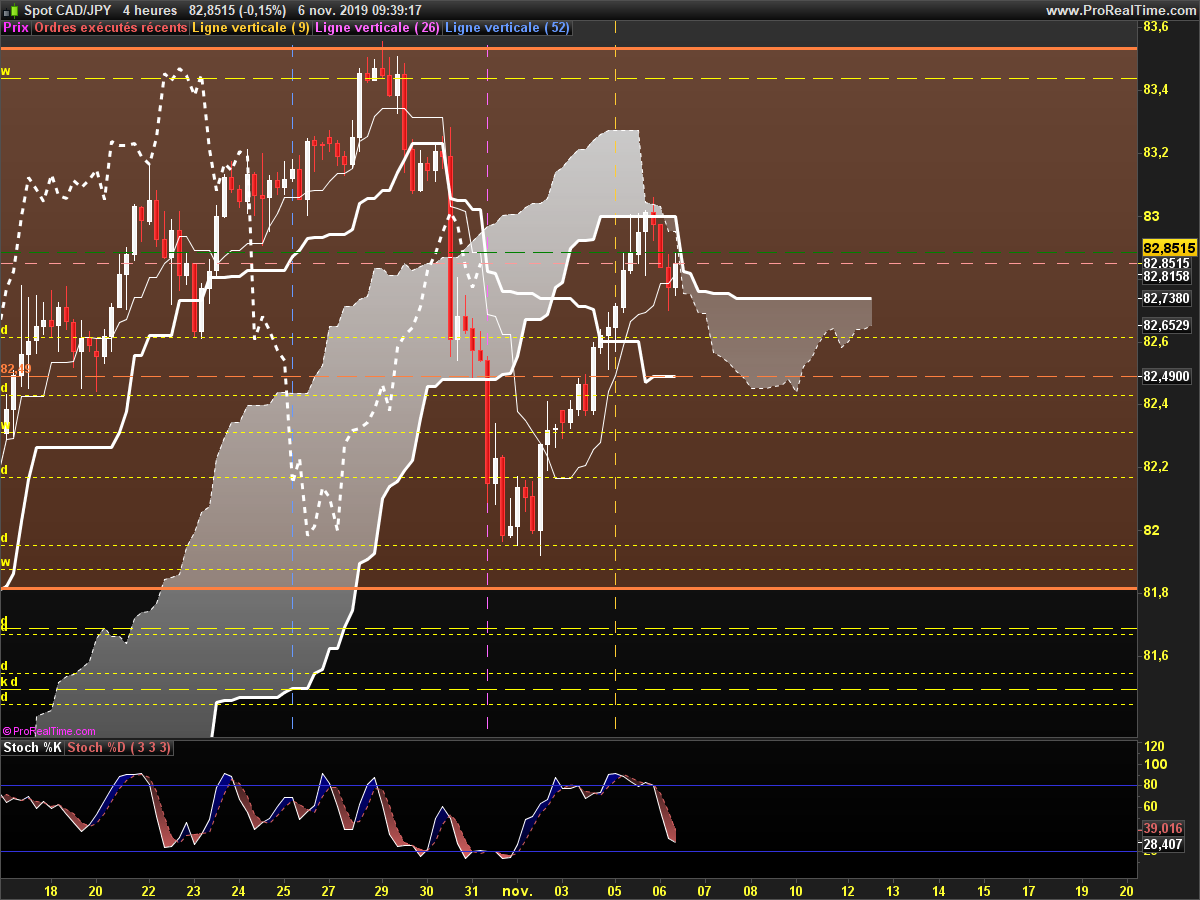Click the 18 date axis label
Image resolution: width=1200 pixels, height=900 pixels.
51,890
